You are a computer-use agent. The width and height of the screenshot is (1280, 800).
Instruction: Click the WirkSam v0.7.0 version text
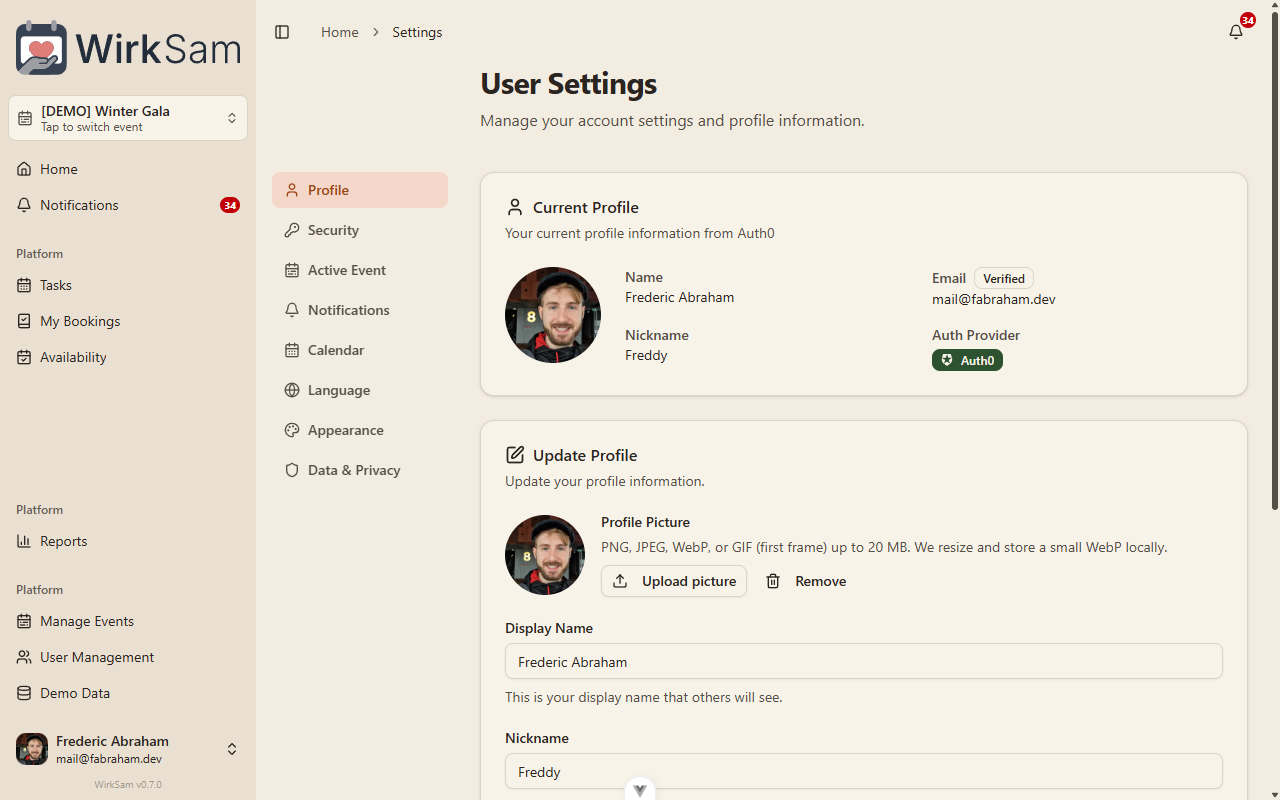coord(128,785)
